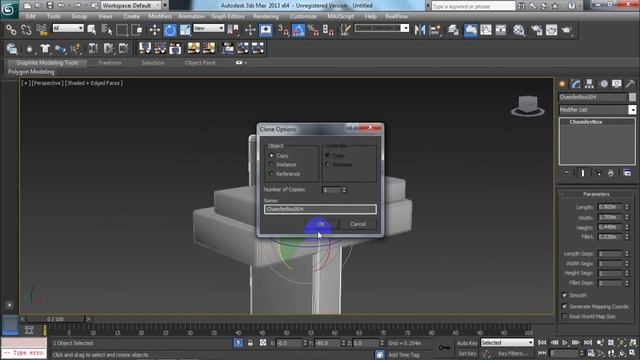Toggle the Auto Key button
The image size is (640, 360).
click(467, 343)
